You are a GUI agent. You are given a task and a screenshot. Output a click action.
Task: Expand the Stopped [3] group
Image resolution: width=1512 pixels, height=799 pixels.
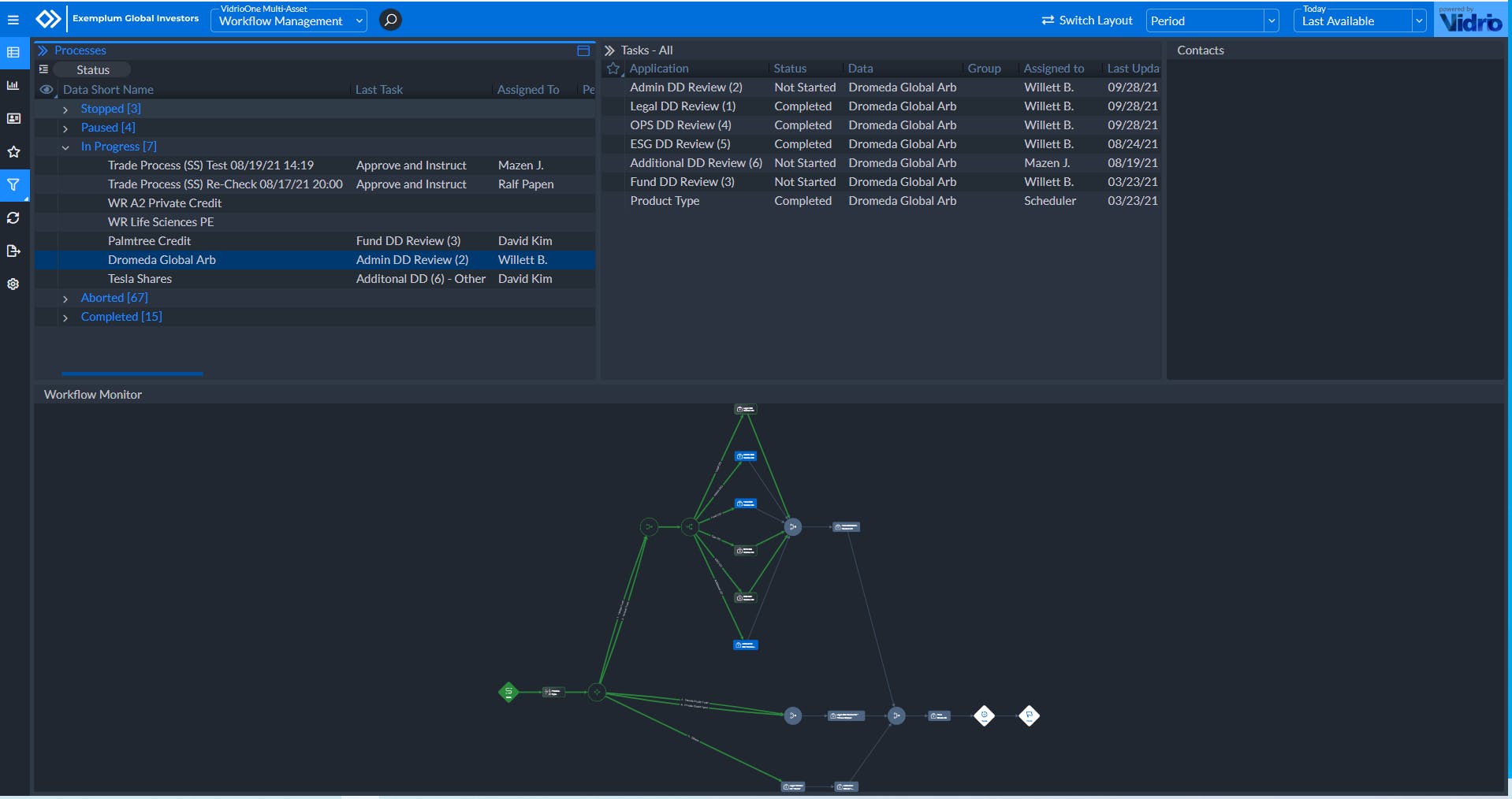[65, 110]
